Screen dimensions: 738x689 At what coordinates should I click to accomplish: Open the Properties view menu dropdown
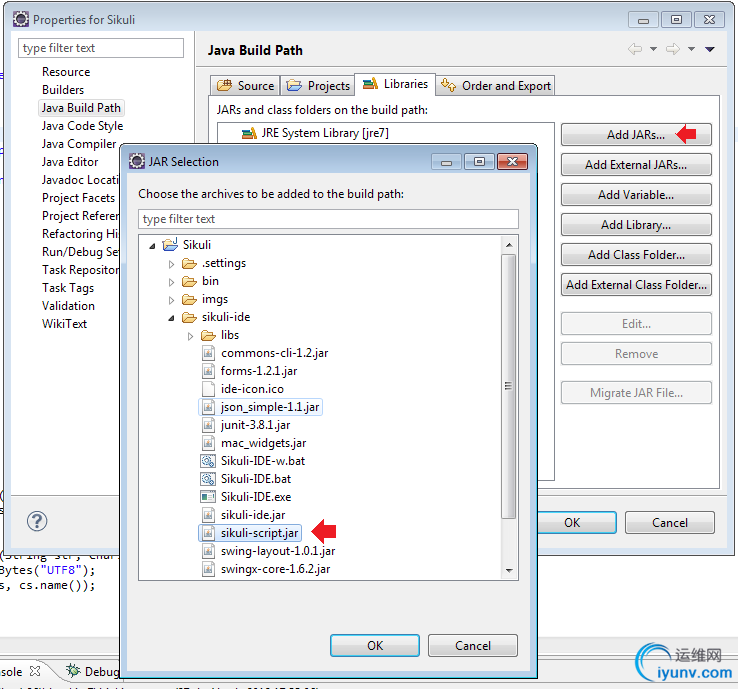pyautogui.click(x=710, y=49)
